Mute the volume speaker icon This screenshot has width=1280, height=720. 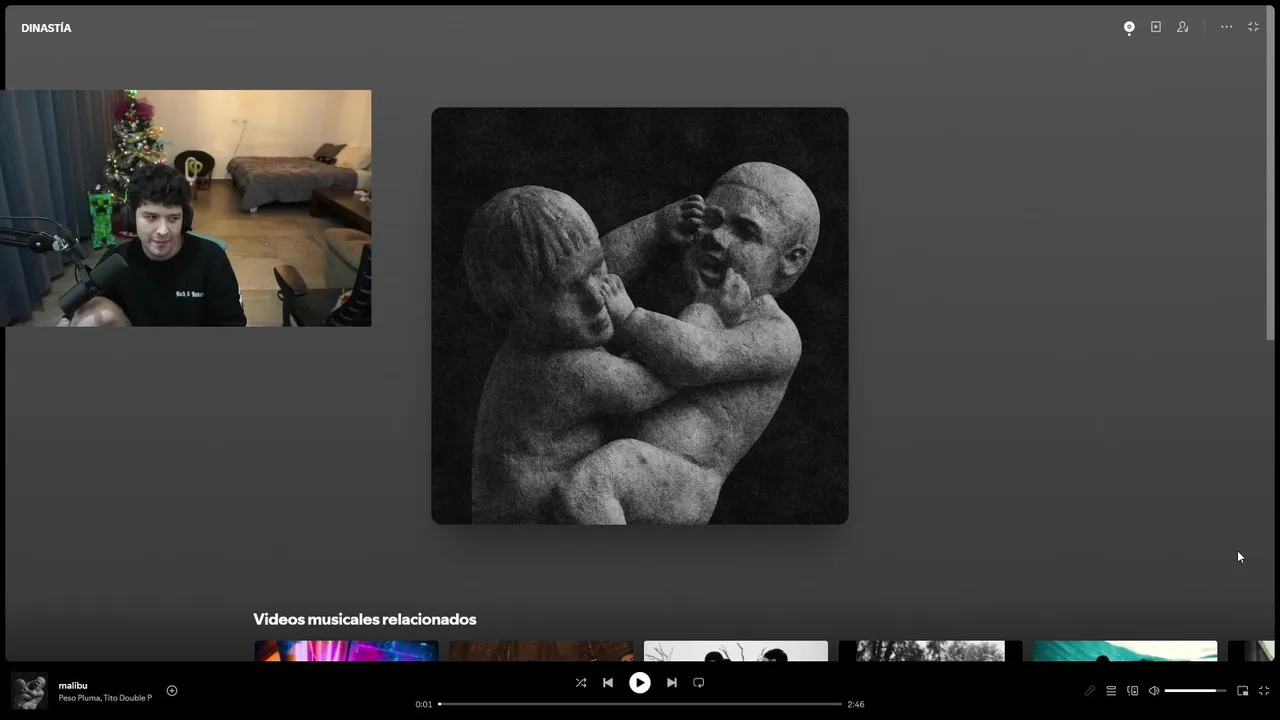coord(1154,691)
